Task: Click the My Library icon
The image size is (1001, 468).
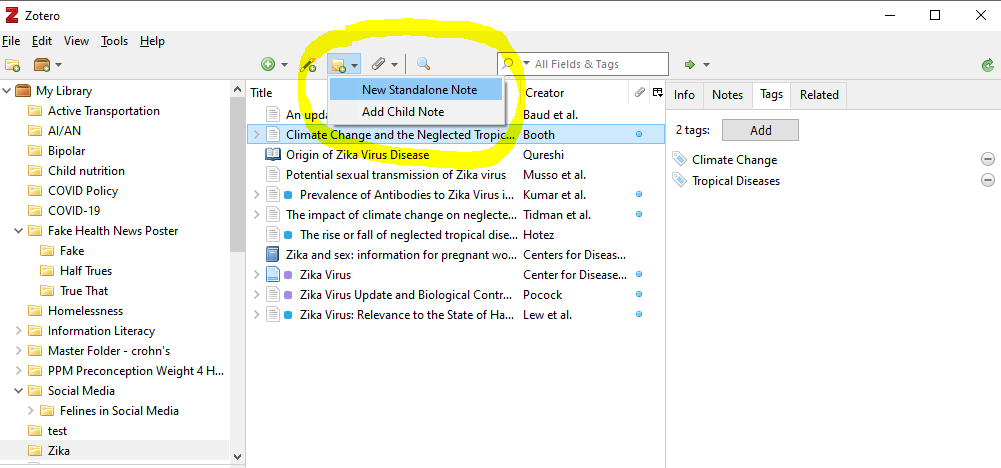Action: [x=23, y=91]
